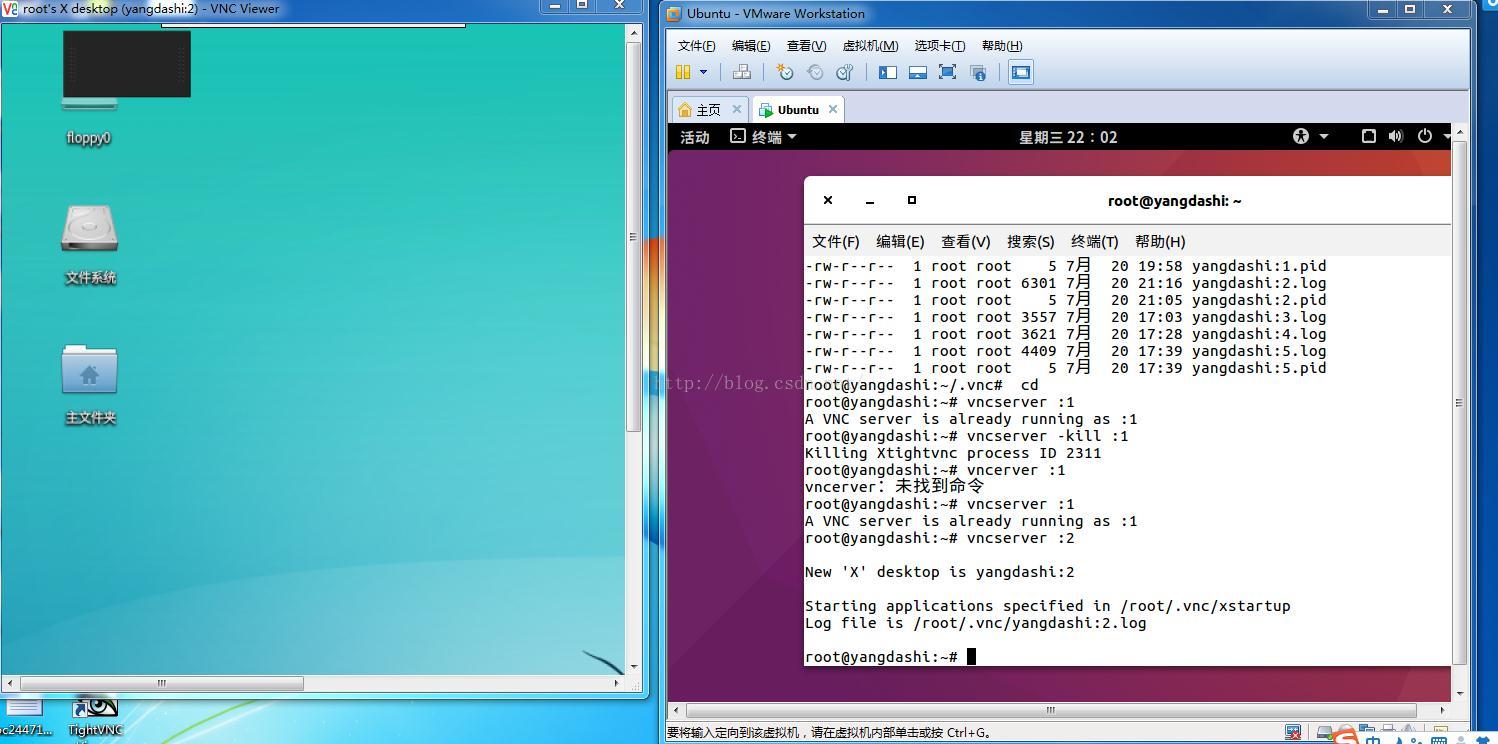This screenshot has height=744, width=1498.
Task: Click the Sogou input method S icon
Action: 1346,738
